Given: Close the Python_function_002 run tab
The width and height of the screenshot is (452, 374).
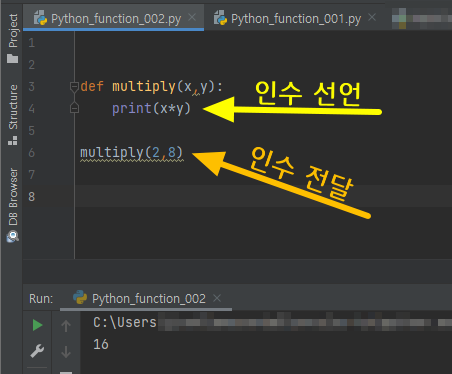Looking at the screenshot, I should [x=217, y=298].
